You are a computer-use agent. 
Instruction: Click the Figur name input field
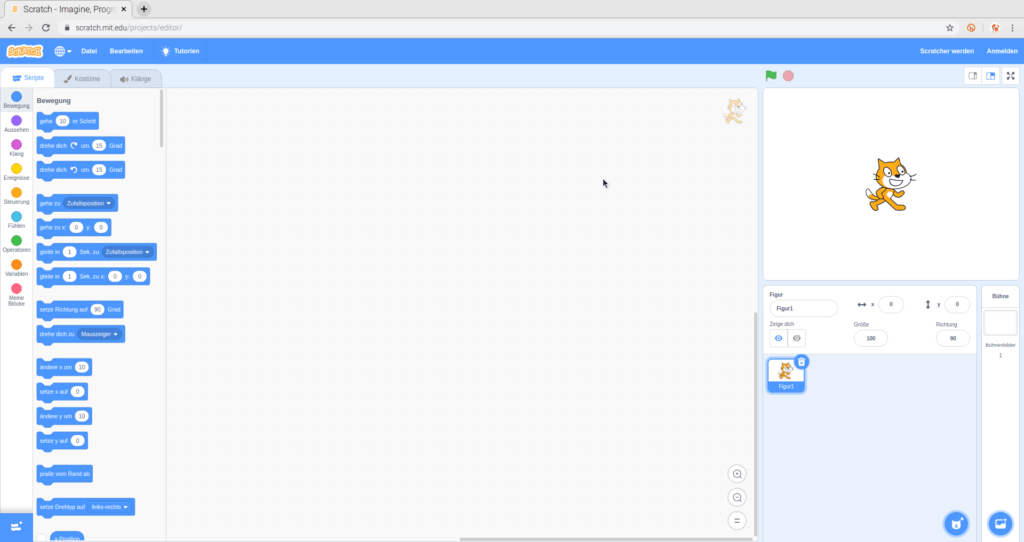[803, 308]
